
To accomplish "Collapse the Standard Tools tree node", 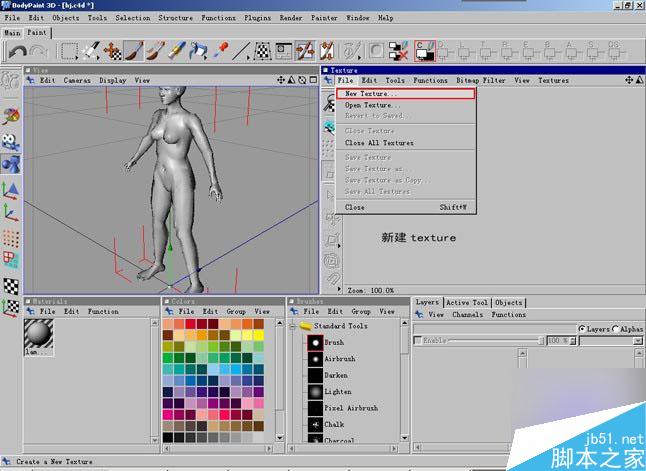I will point(293,326).
